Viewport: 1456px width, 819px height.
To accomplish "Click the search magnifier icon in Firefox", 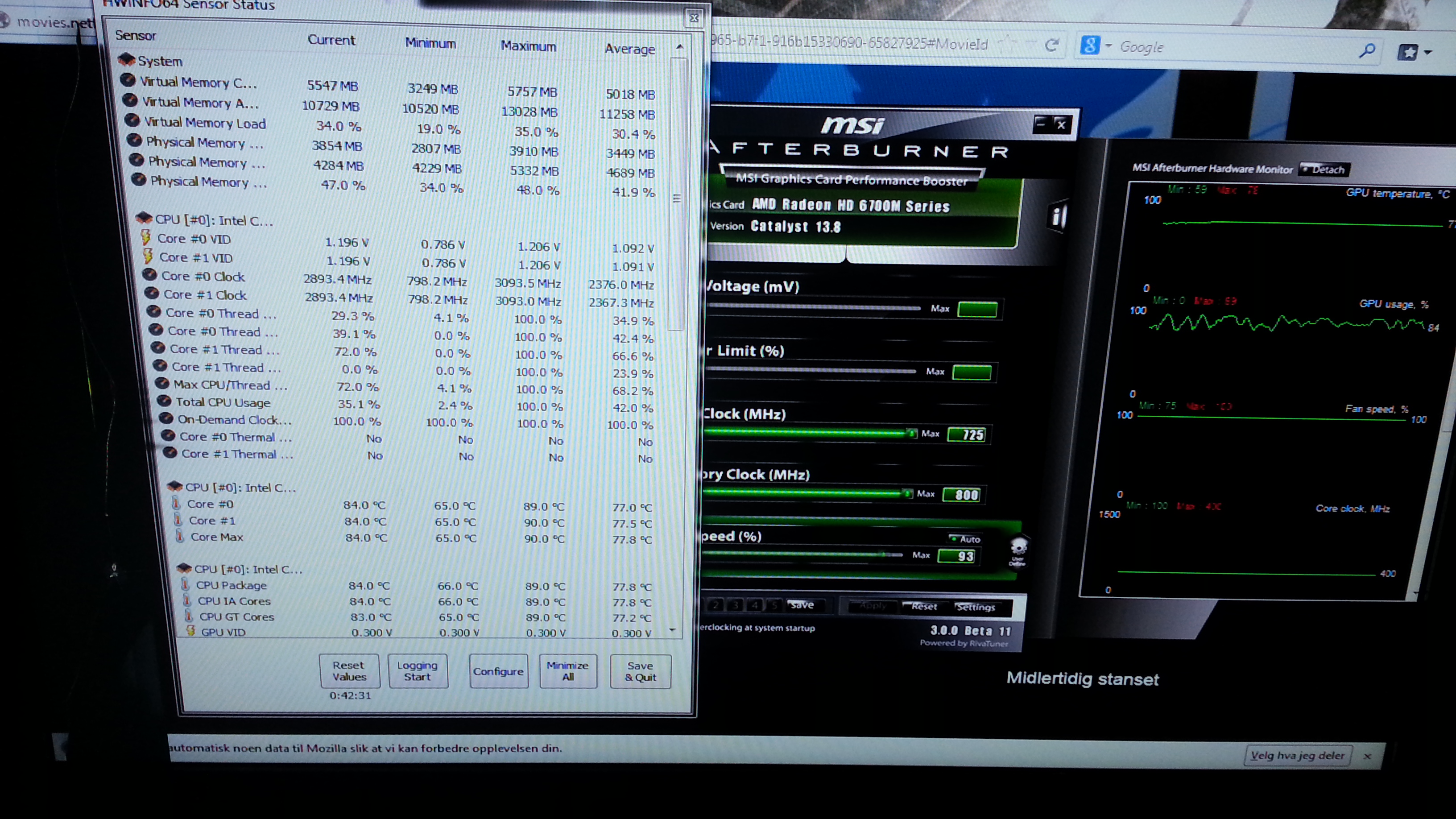I will (1367, 50).
